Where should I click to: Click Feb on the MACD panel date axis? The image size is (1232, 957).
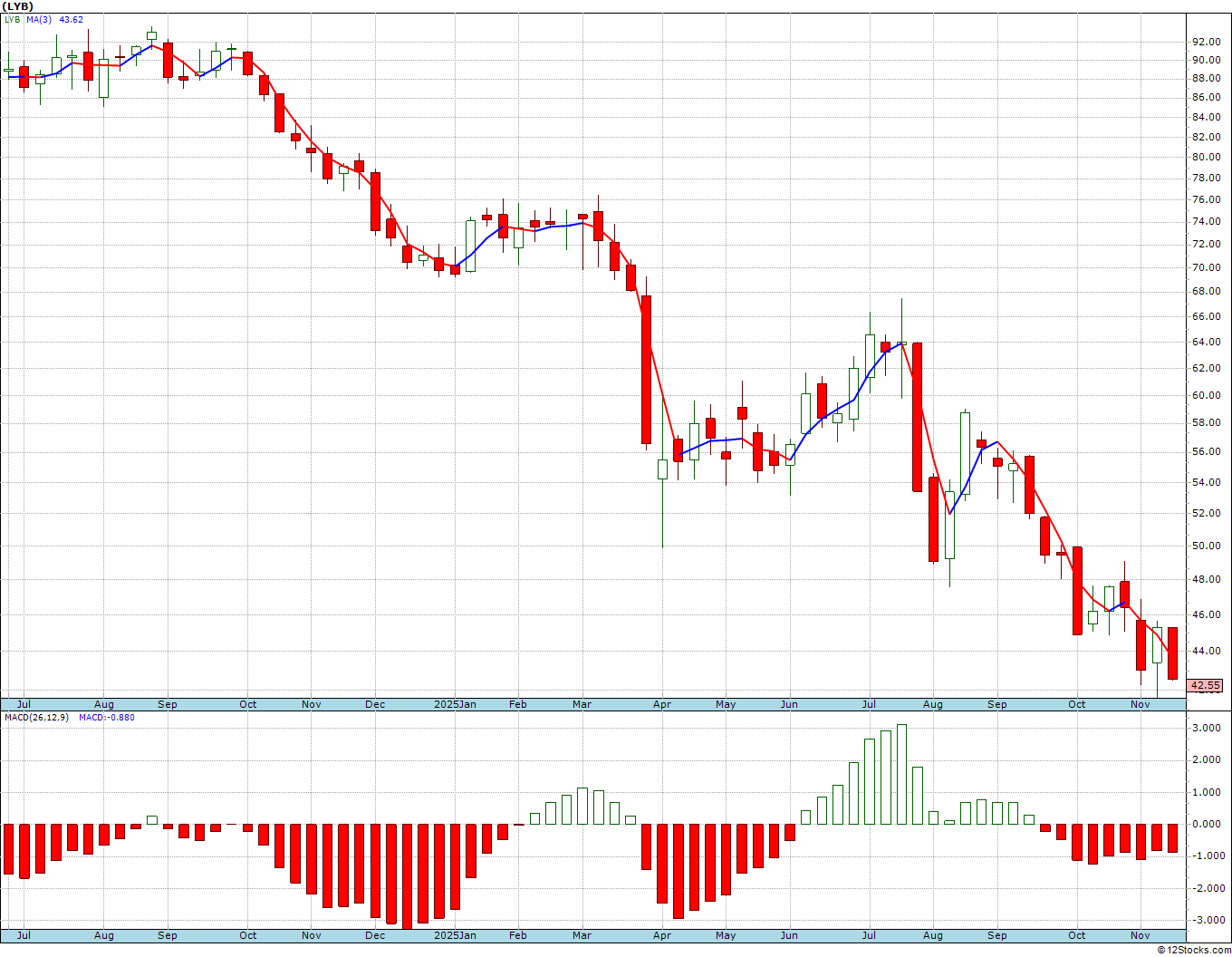[518, 935]
